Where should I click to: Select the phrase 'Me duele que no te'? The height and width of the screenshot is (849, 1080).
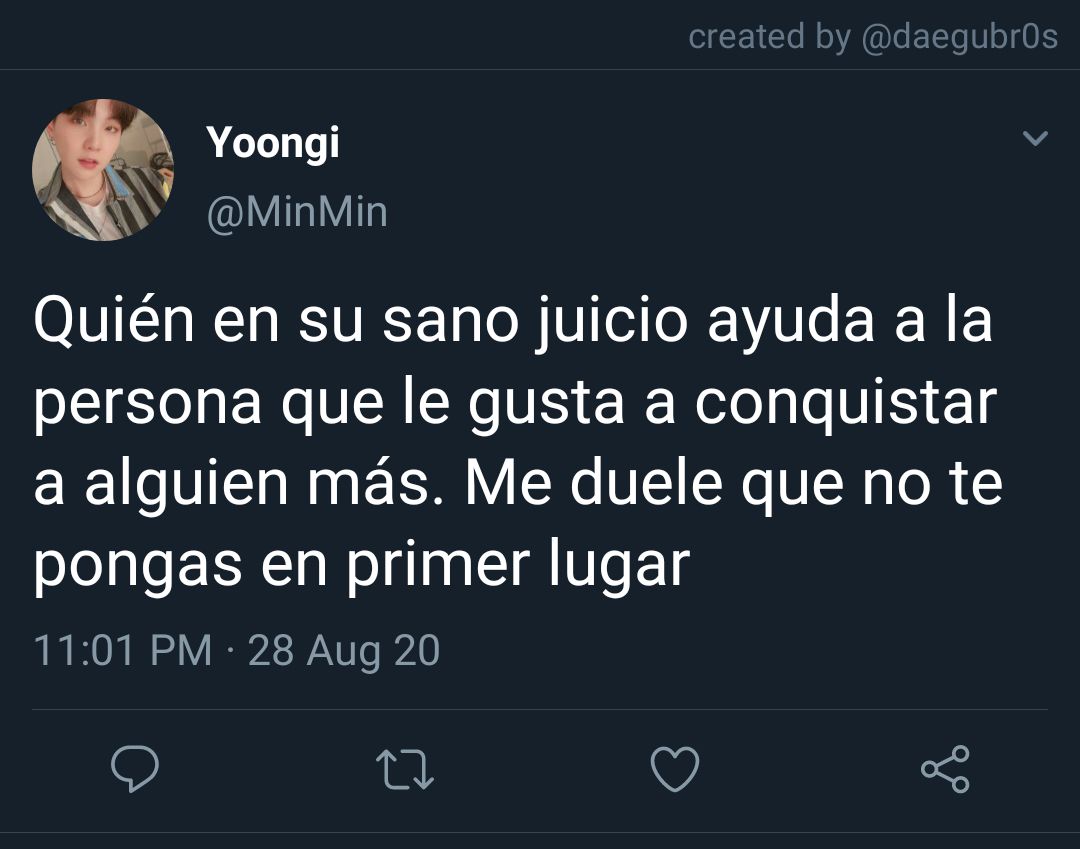[734, 483]
